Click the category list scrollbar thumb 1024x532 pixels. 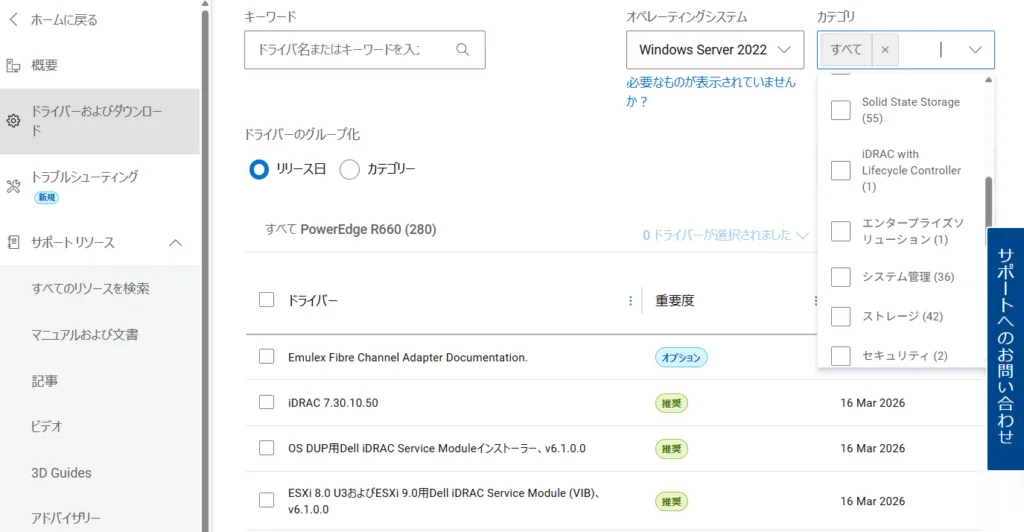tap(989, 203)
